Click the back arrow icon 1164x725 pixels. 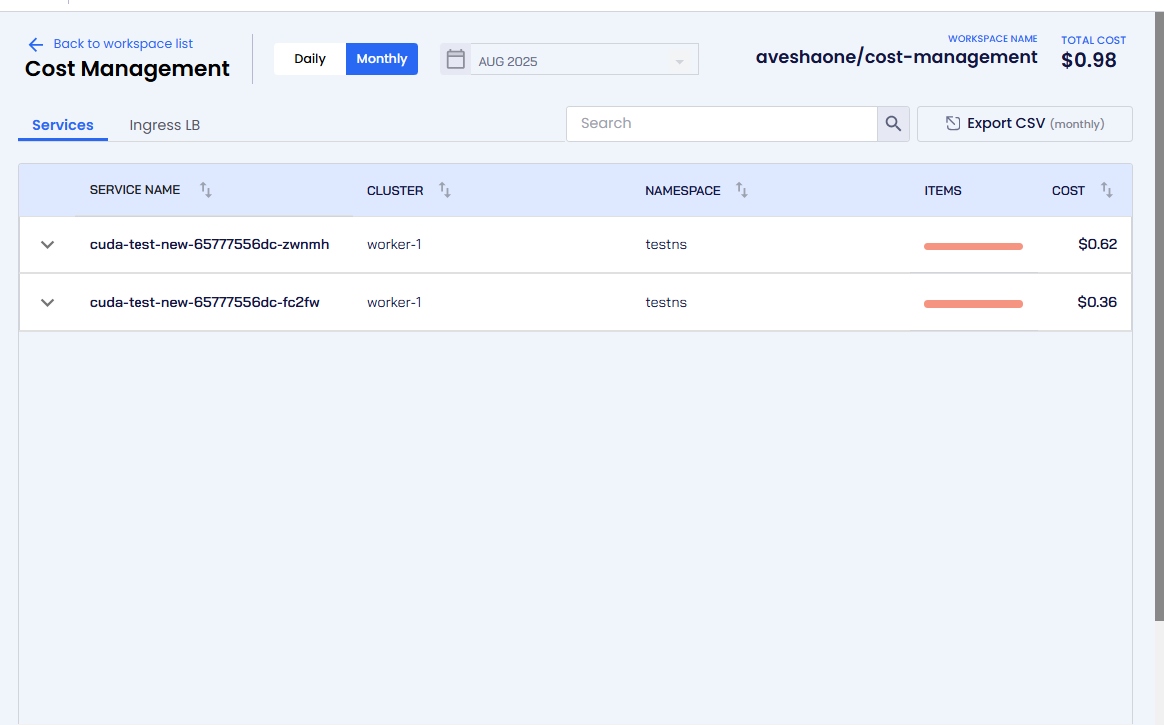click(x=36, y=44)
